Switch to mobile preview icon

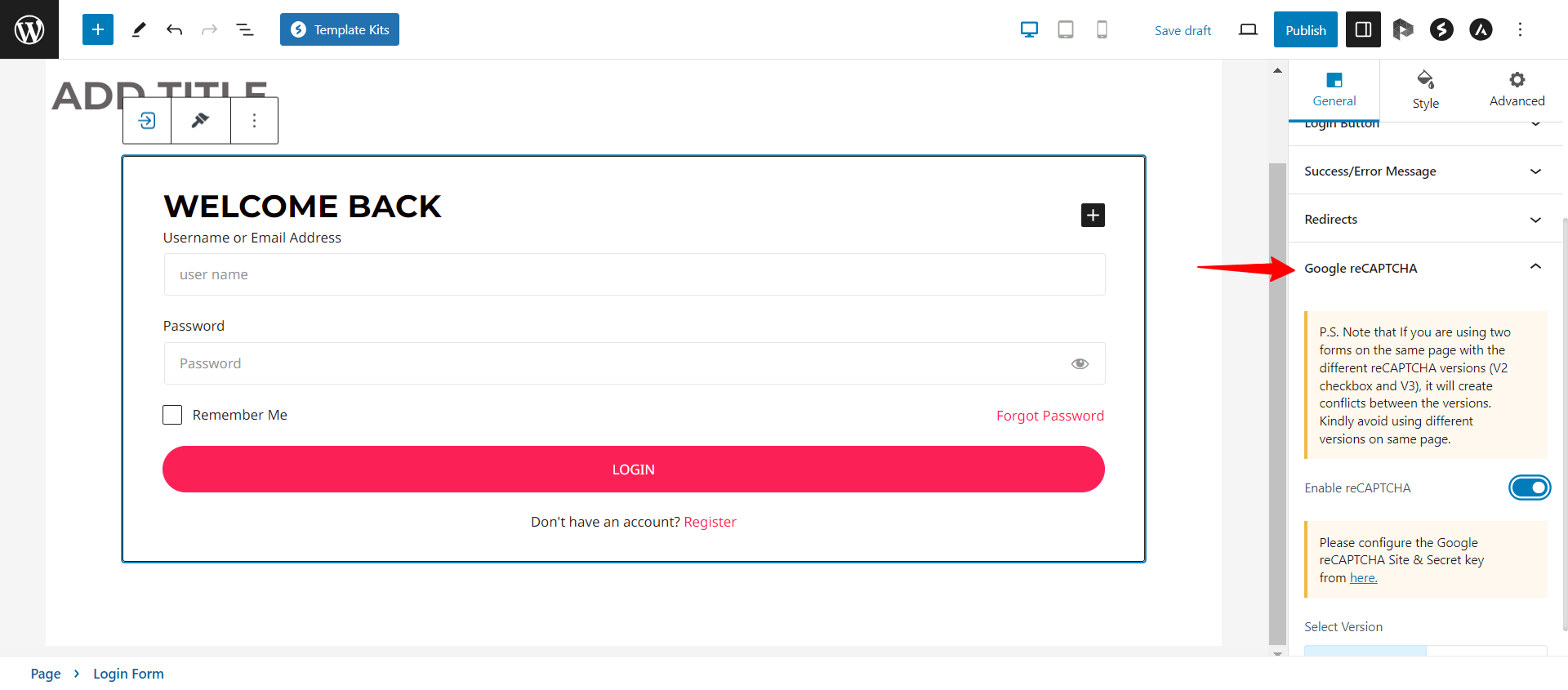point(1101,29)
